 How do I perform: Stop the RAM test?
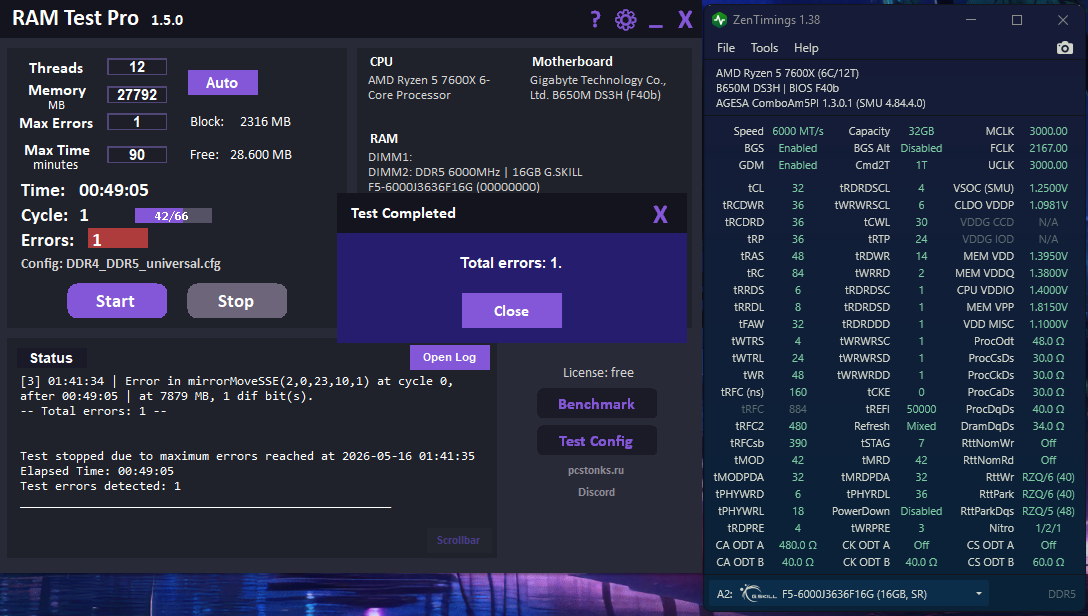point(237,300)
